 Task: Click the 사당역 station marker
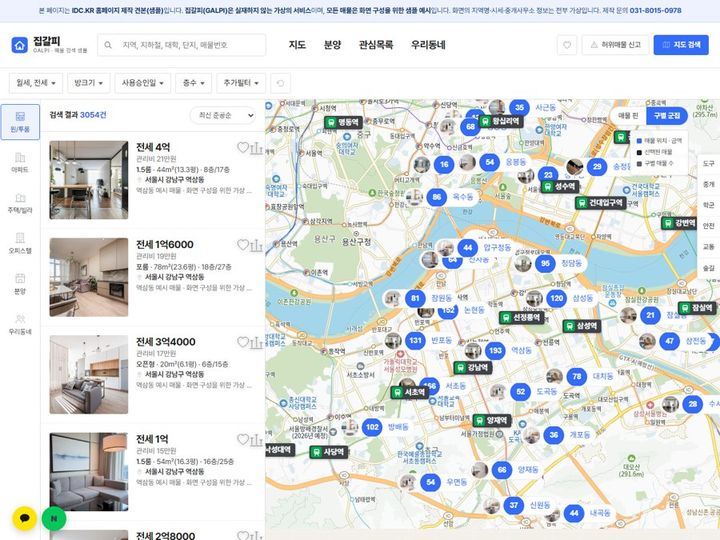[329, 452]
